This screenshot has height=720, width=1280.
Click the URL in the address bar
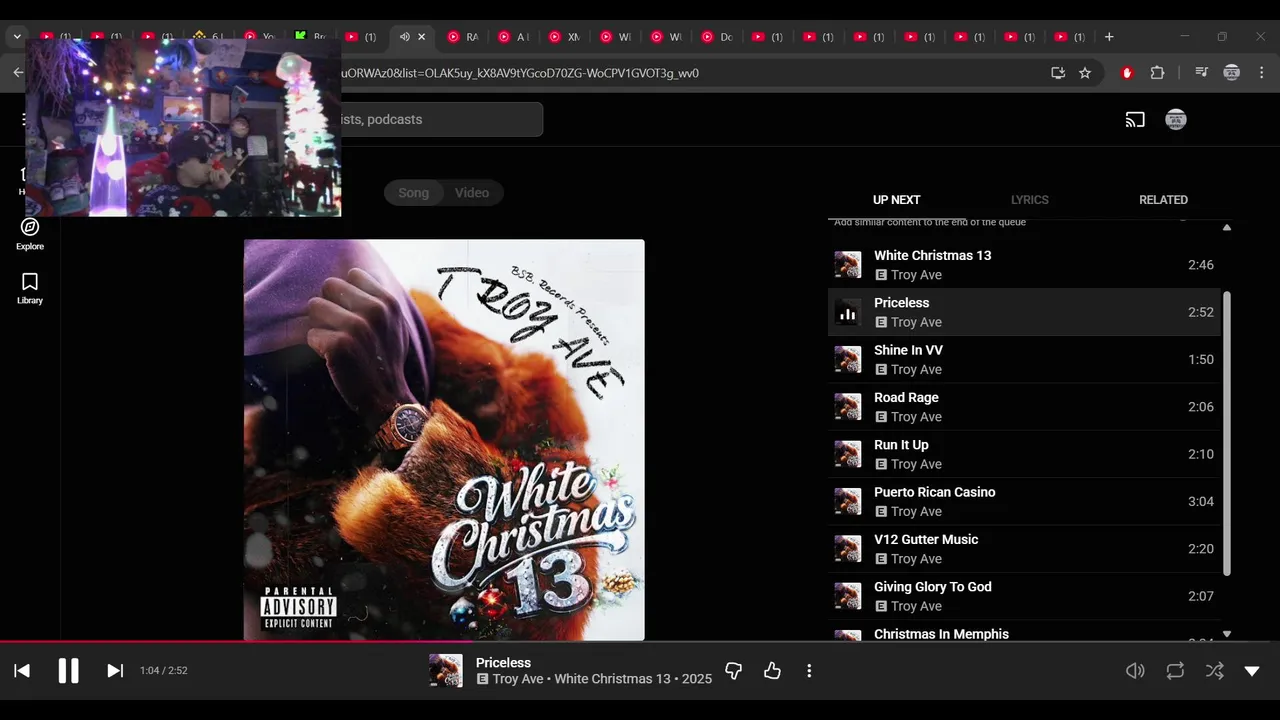519,73
